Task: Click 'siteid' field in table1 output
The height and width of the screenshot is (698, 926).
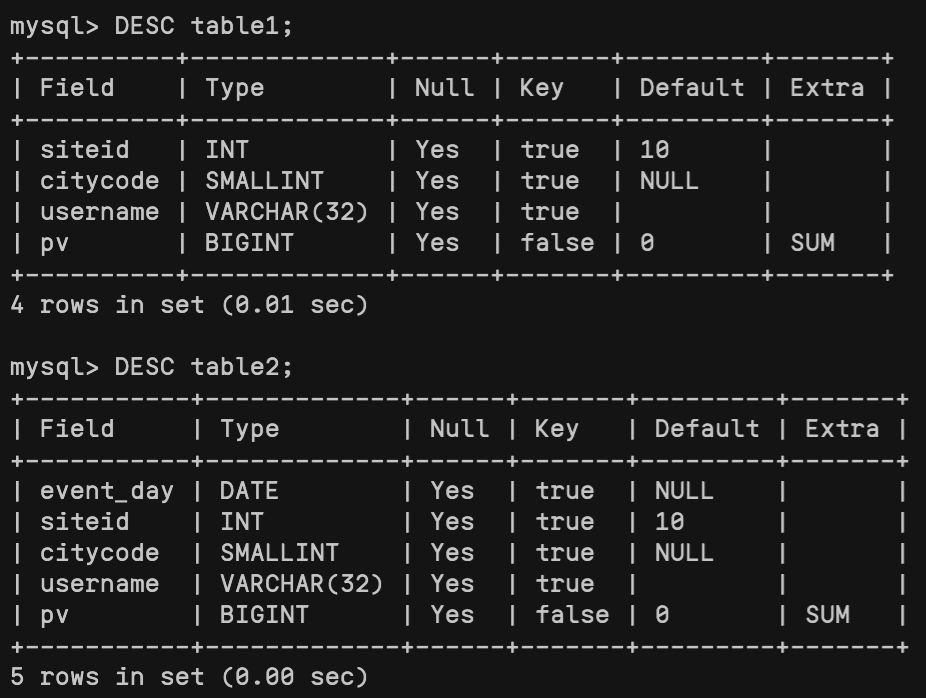Action: click(84, 150)
